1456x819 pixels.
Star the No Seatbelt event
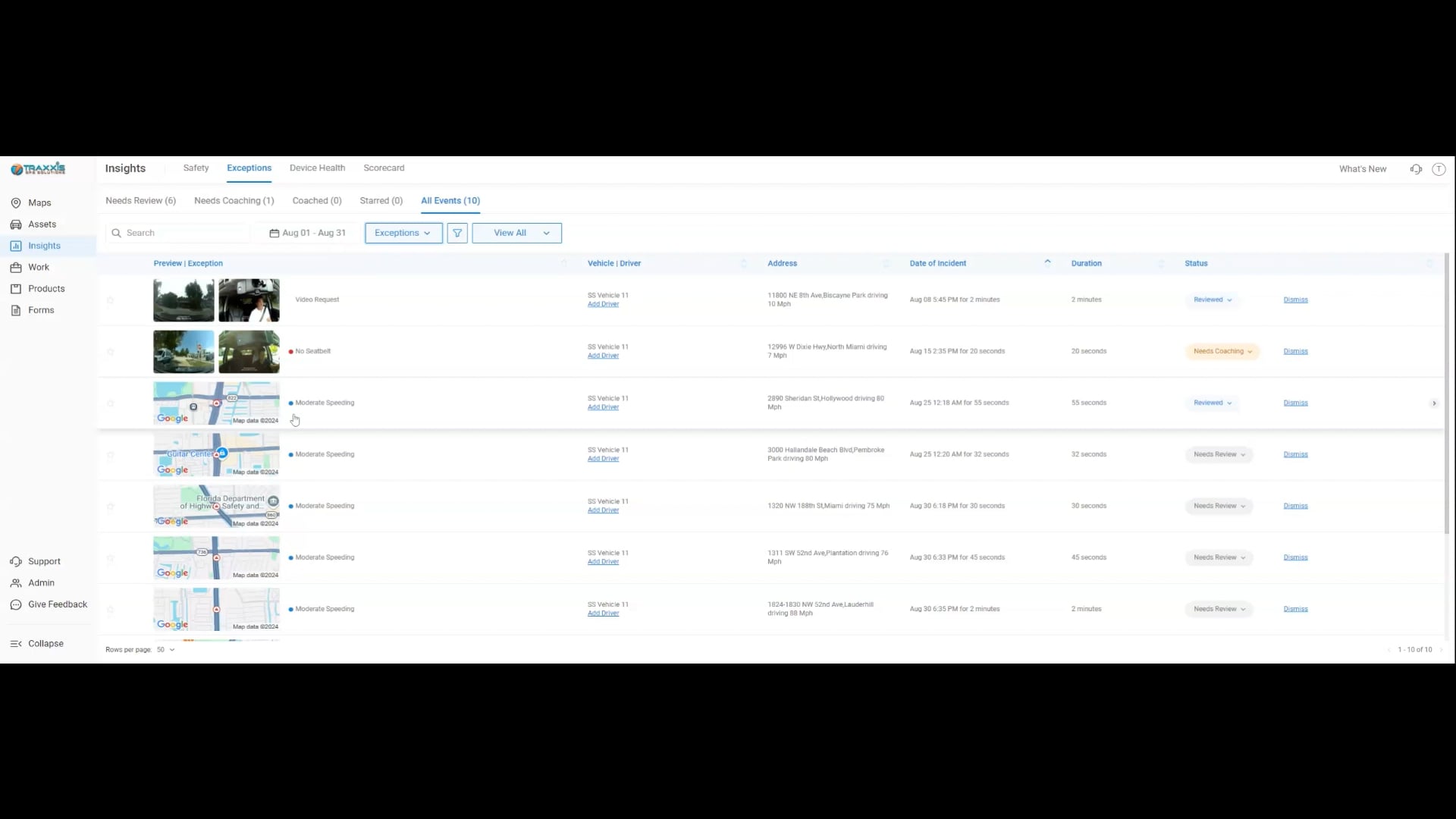coord(111,352)
